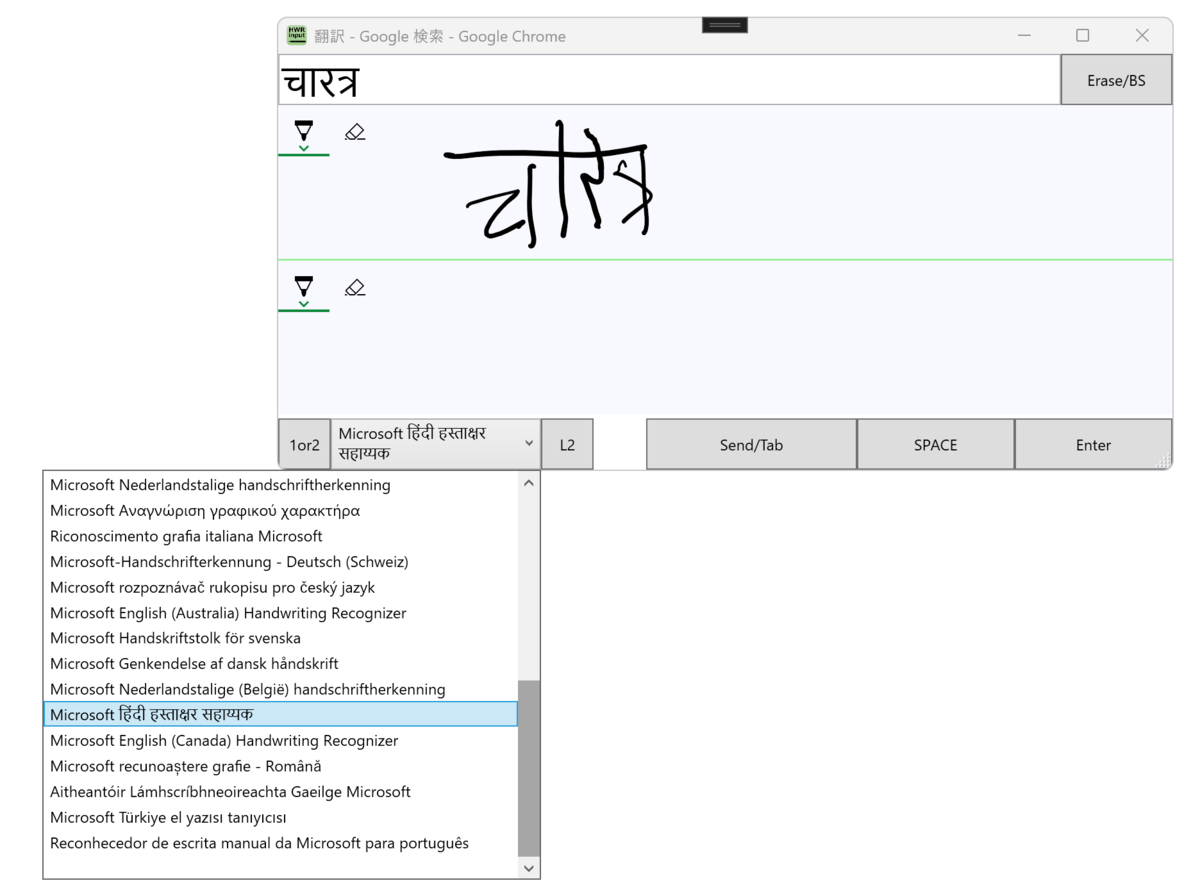Maximize the HWR input window
Image resolution: width=1200 pixels, height=890 pixels.
point(1082,35)
